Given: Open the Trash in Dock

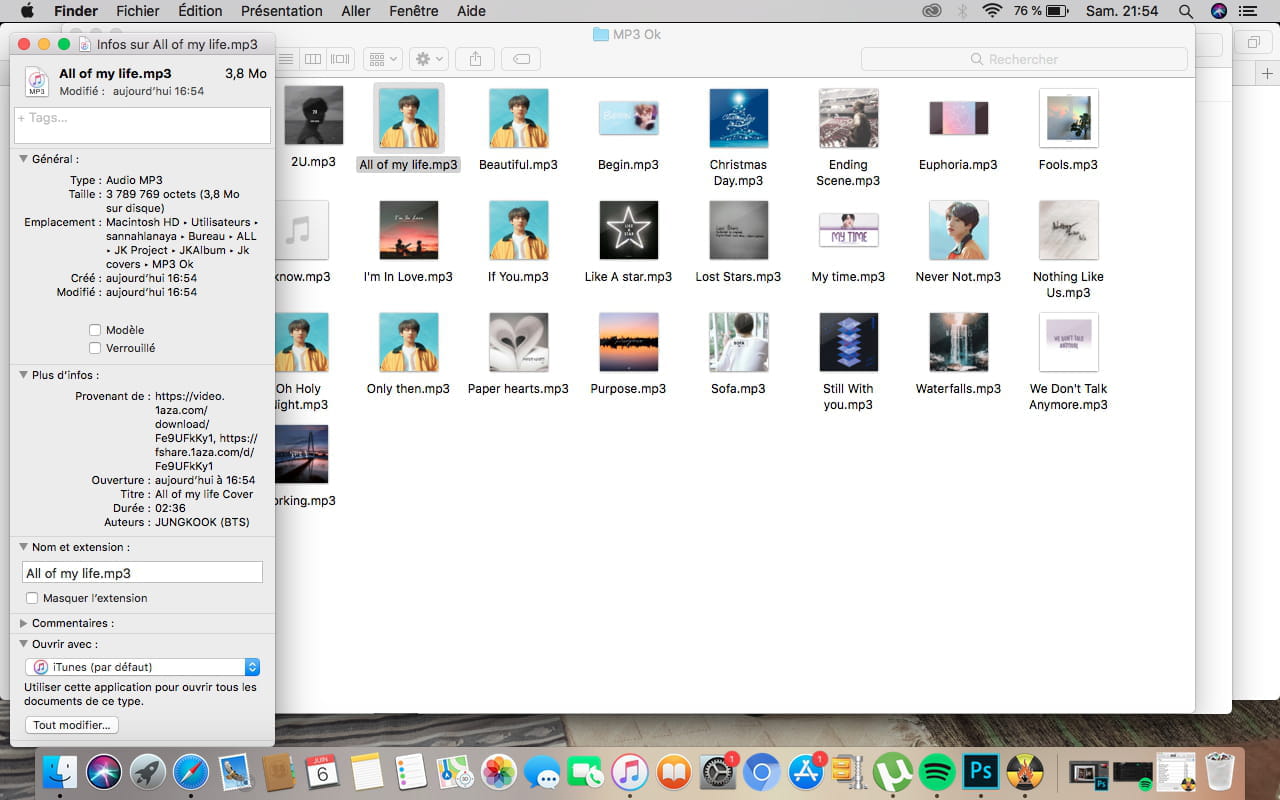Looking at the screenshot, I should (1220, 771).
